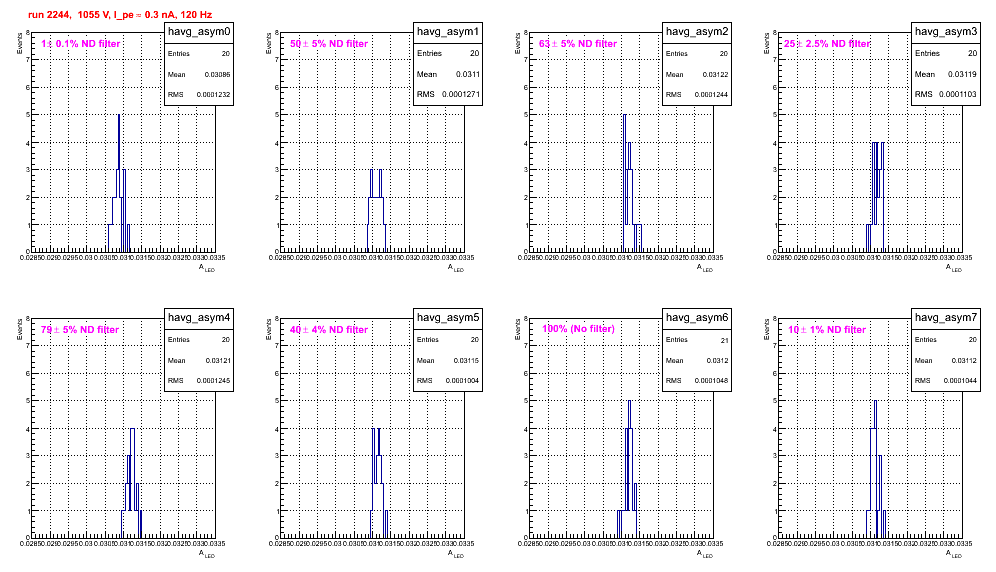The height and width of the screenshot is (572, 996).
Task: Select the havg_asym0 stat box title
Action: click(x=199, y=31)
